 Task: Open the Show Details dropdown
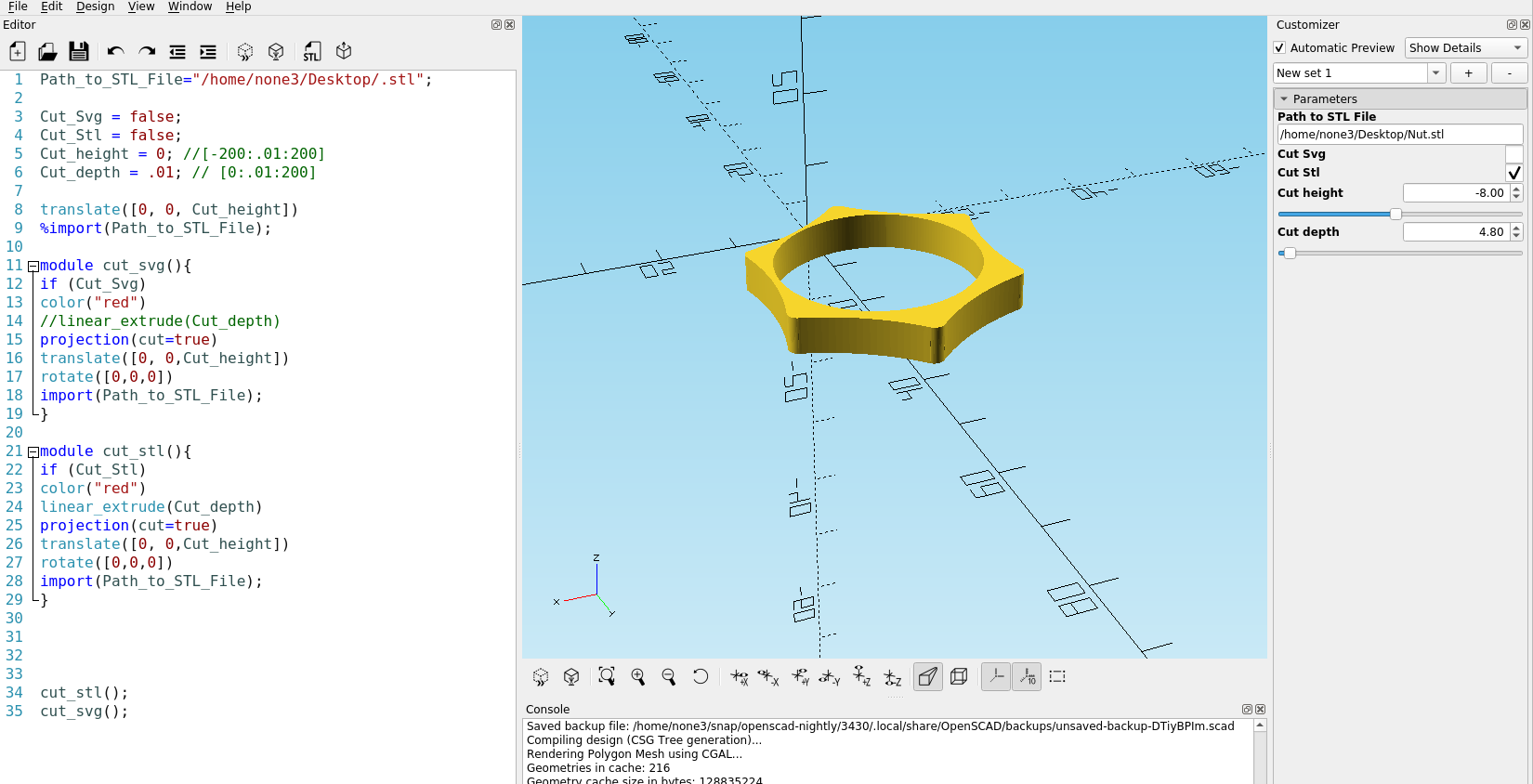[x=1466, y=47]
